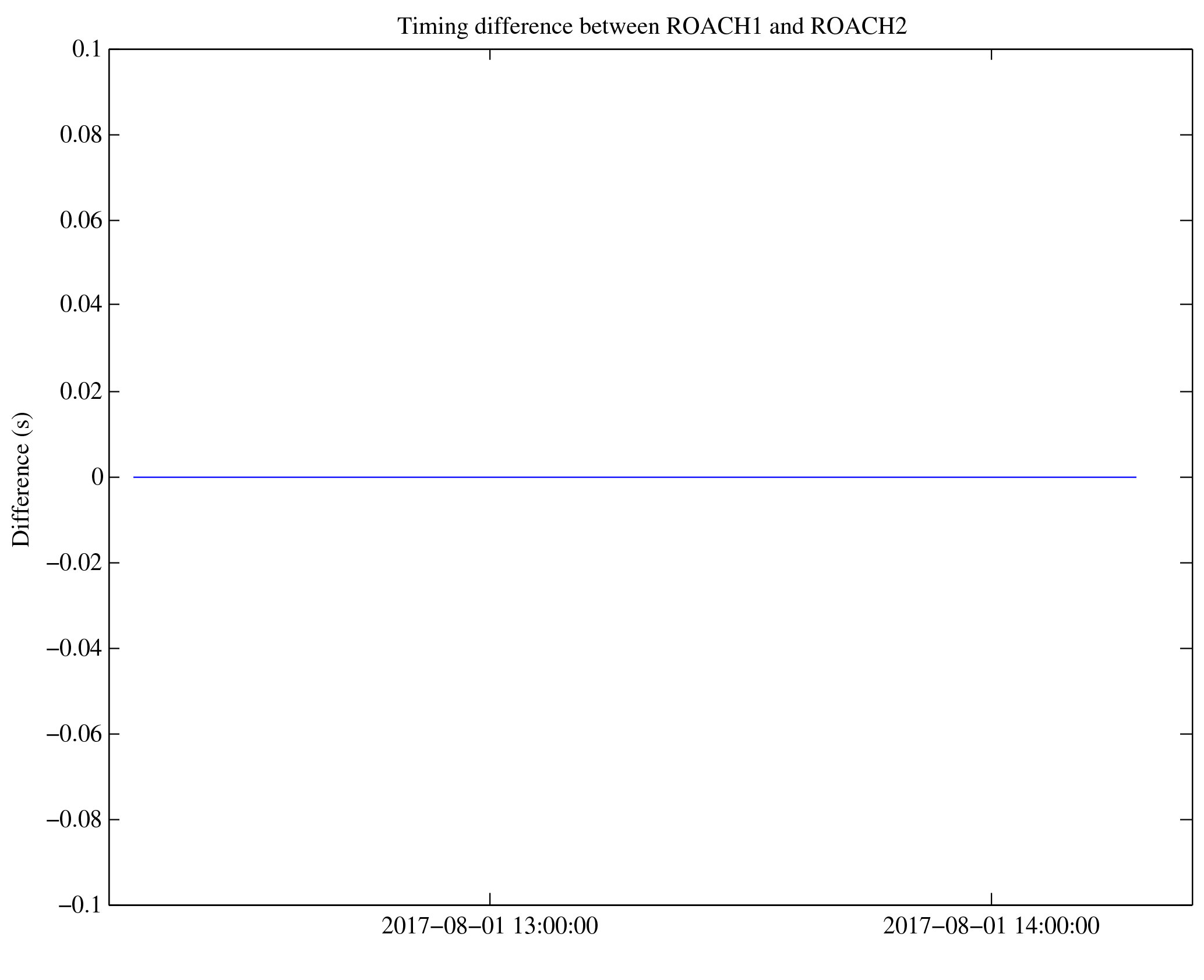Click the y-axis tick label −0.1
1204x980 pixels.
pyautogui.click(x=81, y=905)
